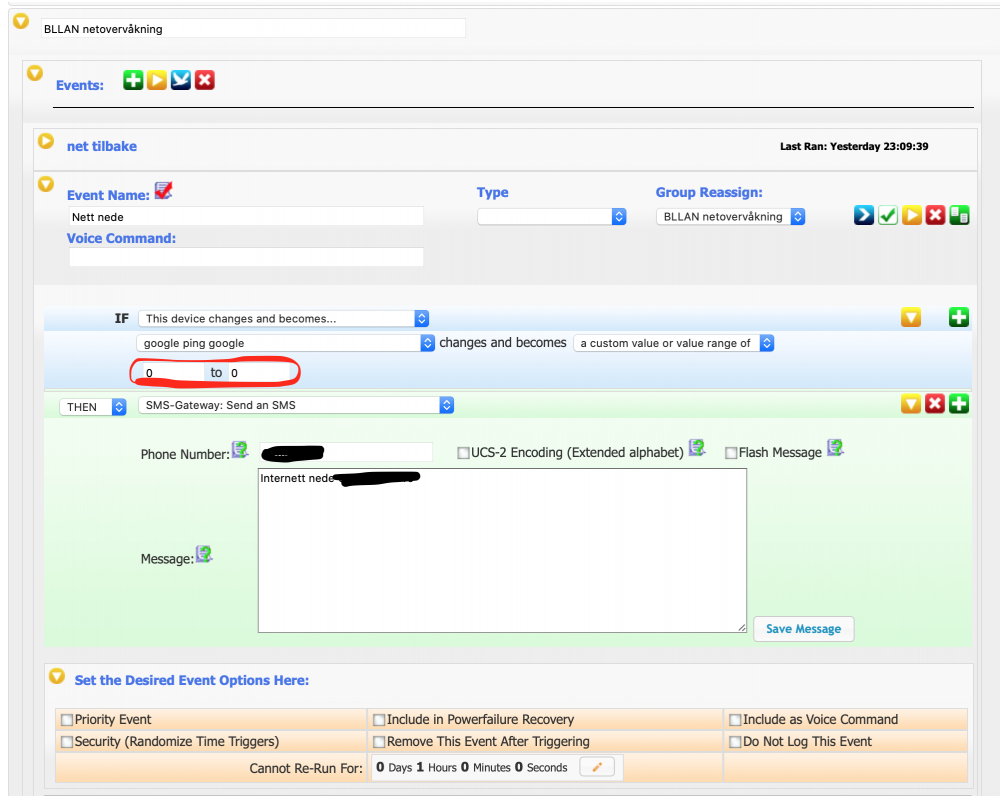Open the Group Reassign dropdown
The width and height of the screenshot is (1000, 796).
(730, 217)
